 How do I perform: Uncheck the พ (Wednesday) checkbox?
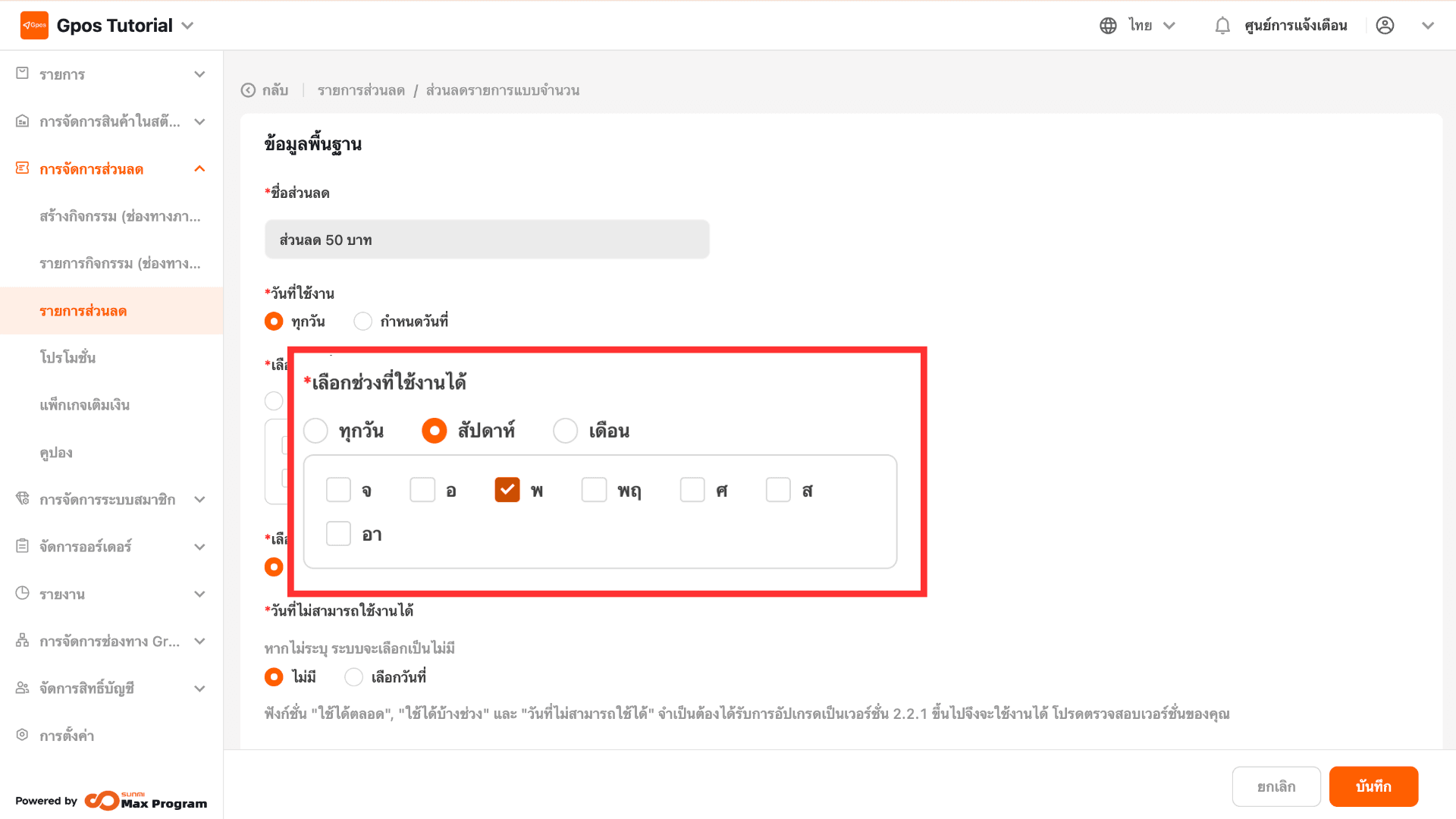[x=507, y=490]
